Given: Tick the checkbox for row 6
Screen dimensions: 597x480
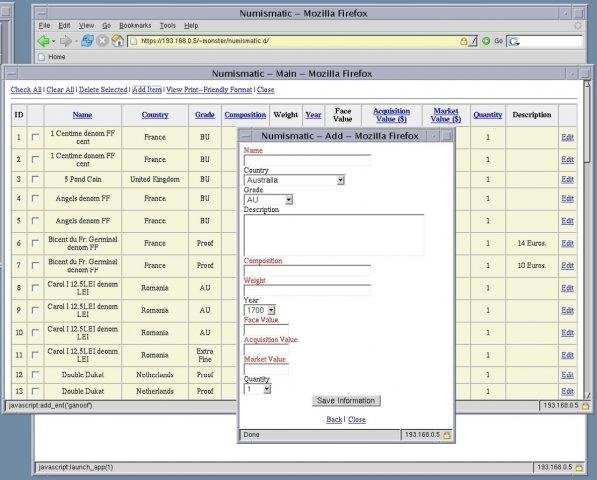Looking at the screenshot, I should (35, 243).
